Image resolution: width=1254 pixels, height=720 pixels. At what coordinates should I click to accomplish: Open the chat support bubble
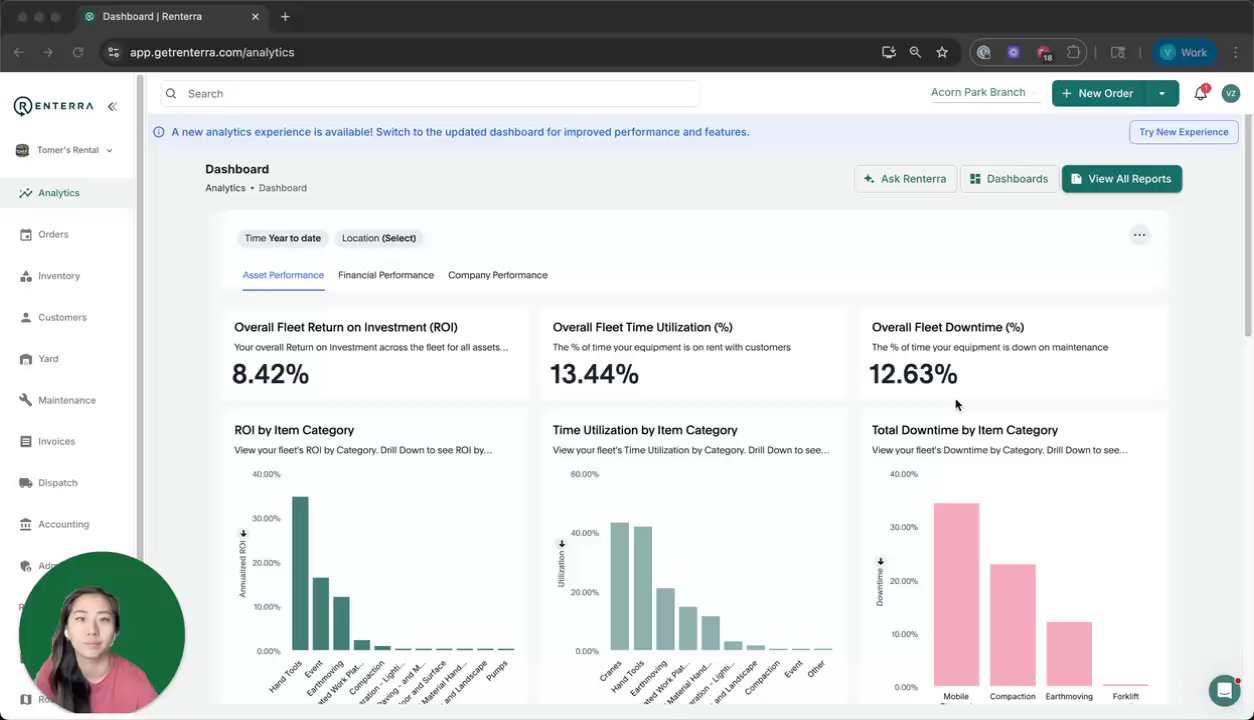click(1224, 690)
